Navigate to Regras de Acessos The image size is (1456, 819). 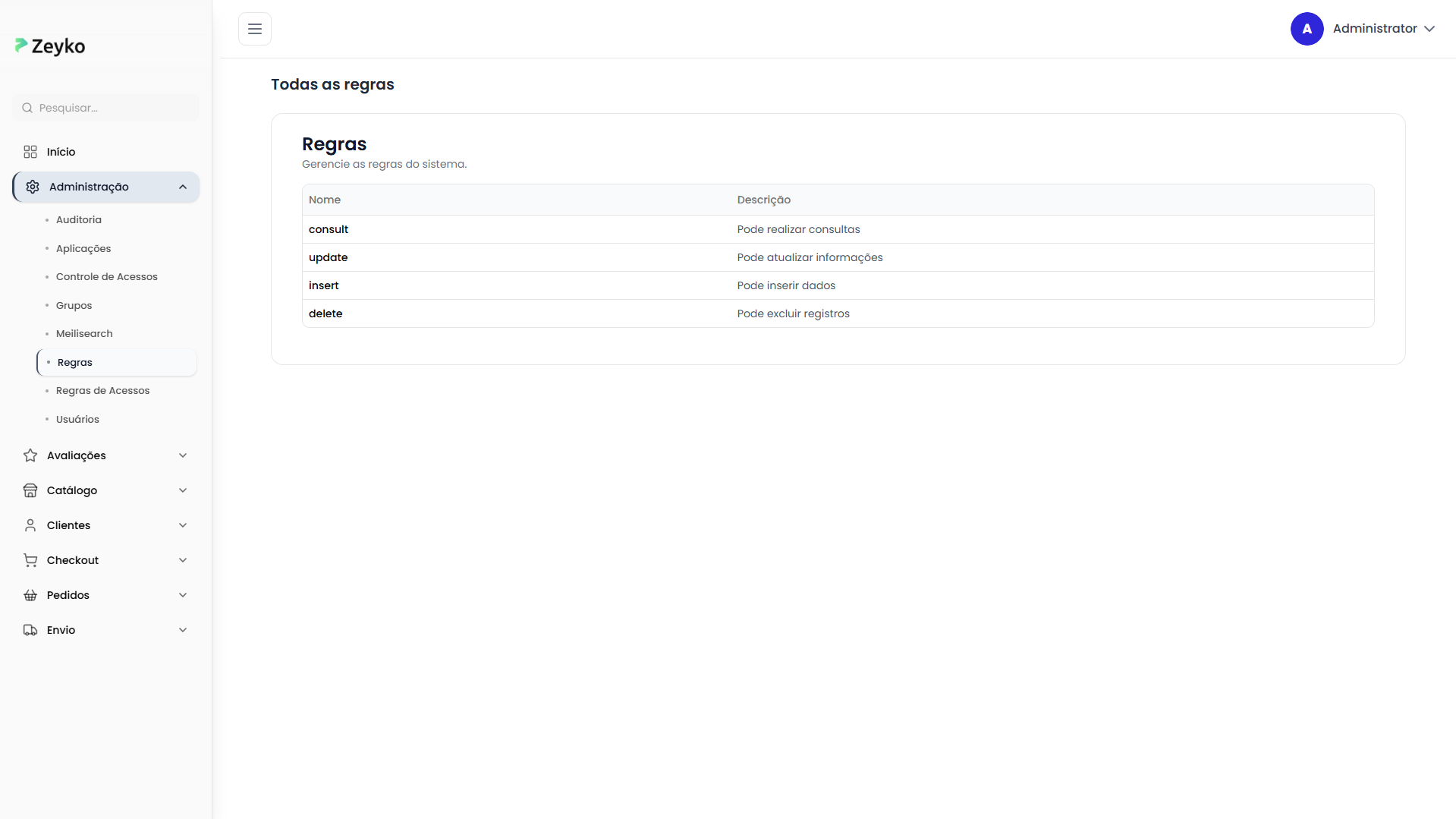point(103,391)
